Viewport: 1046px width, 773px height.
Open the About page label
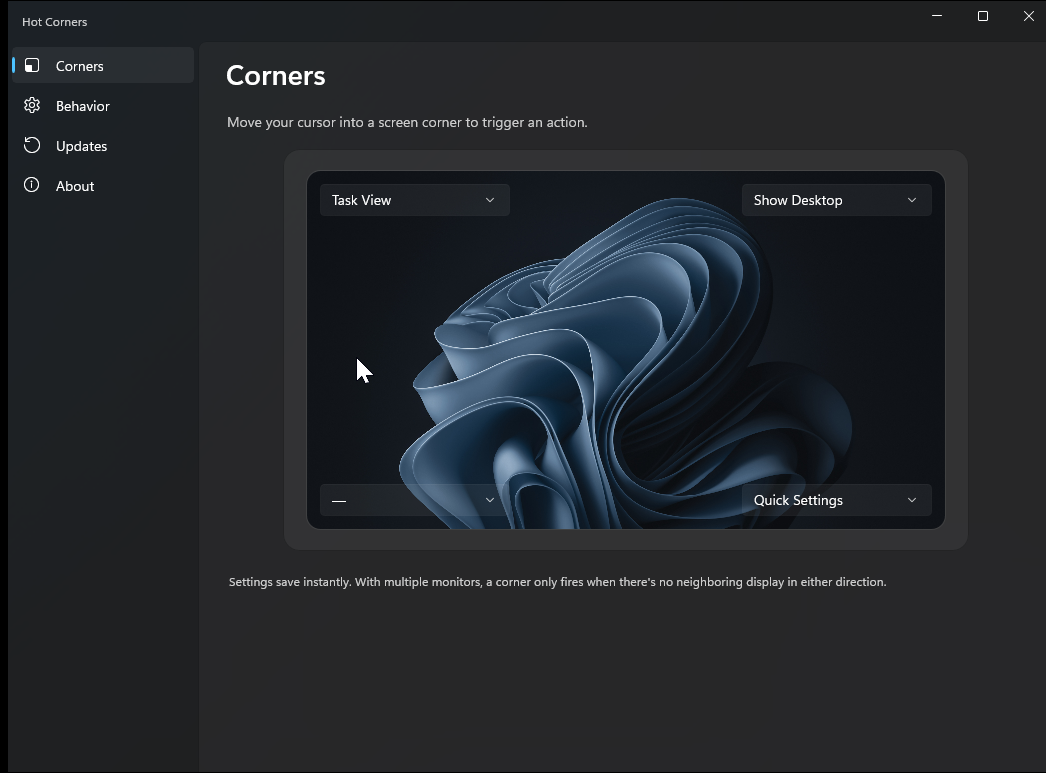click(75, 186)
